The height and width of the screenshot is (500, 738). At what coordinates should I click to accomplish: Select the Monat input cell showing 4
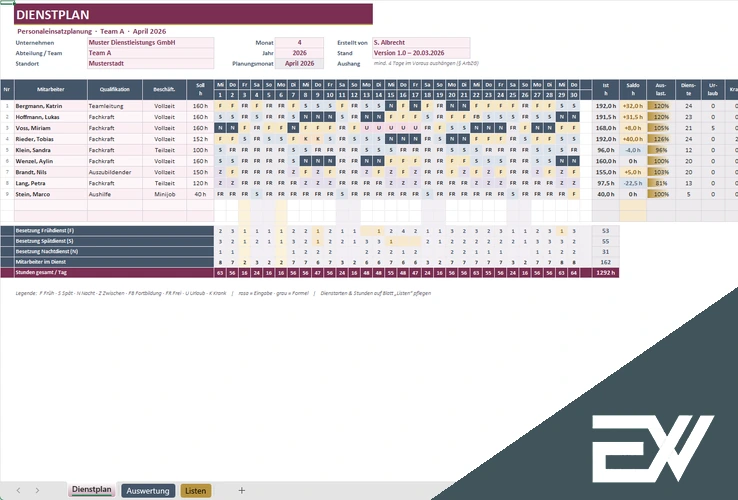click(299, 42)
